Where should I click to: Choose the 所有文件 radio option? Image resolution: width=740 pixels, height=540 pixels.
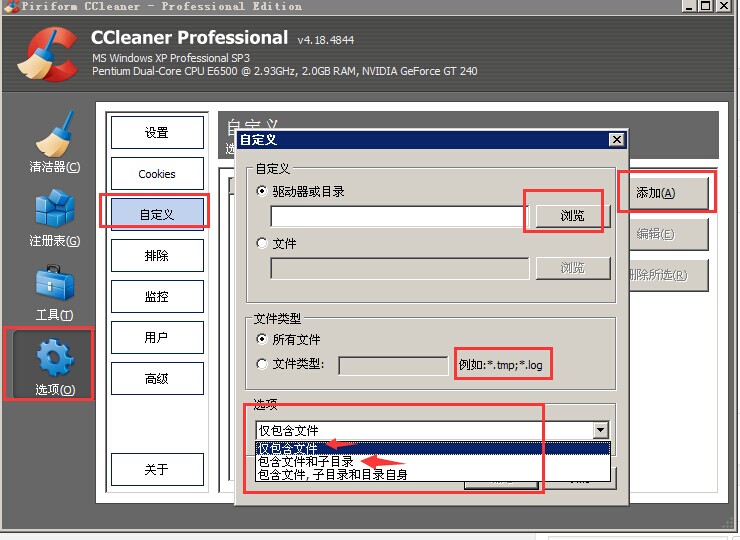point(263,340)
